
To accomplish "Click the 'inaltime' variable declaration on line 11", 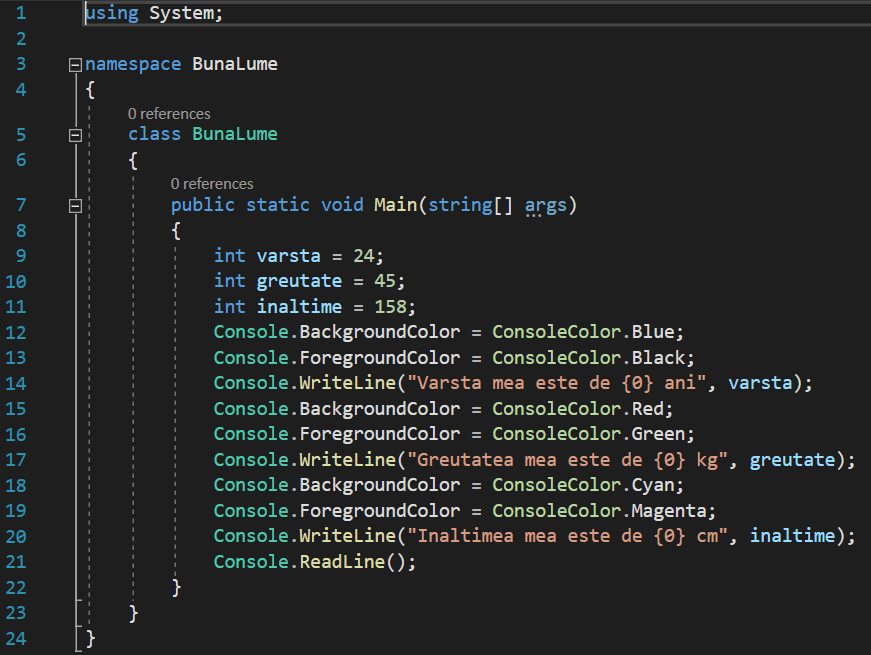I will click(x=299, y=306).
